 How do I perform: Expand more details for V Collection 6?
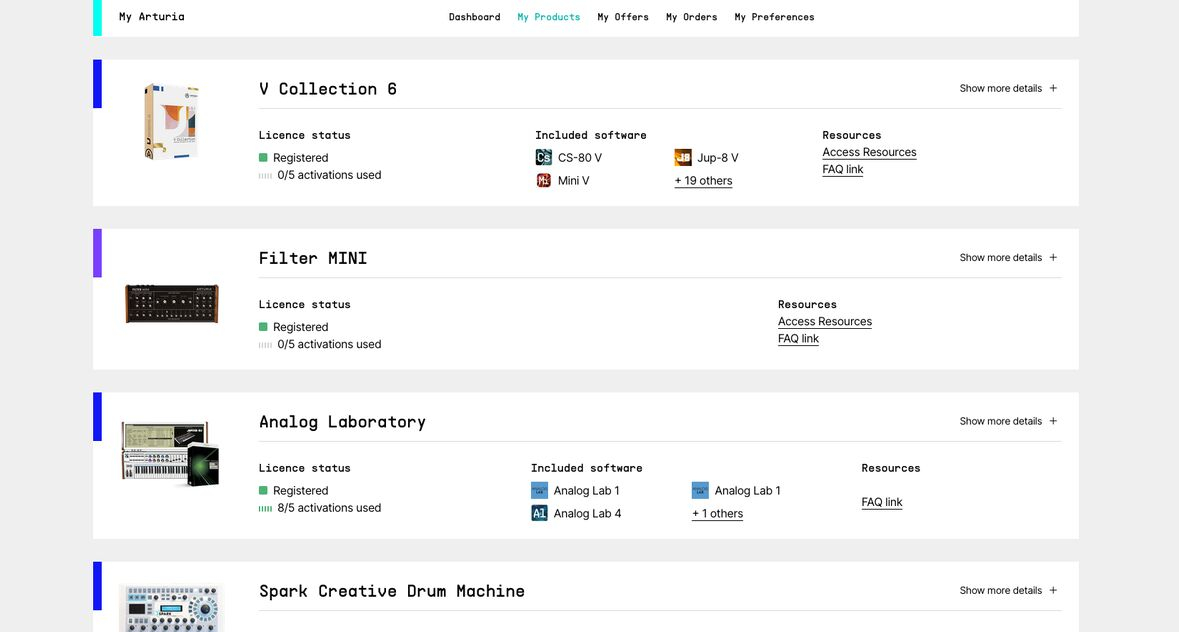coord(1008,88)
